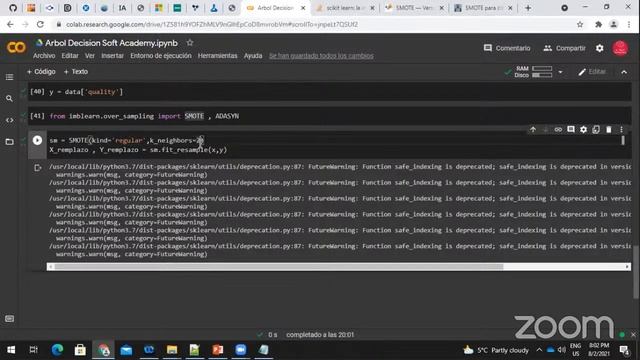Click the Colab URL address bar

tap(314, 24)
